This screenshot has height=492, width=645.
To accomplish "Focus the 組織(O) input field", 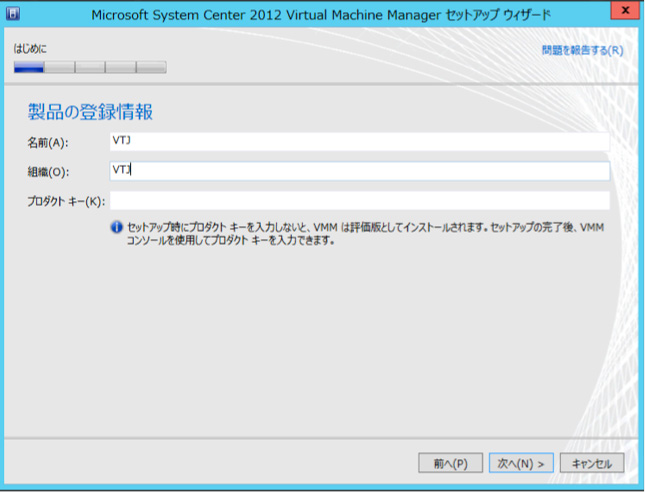I will [x=360, y=171].
